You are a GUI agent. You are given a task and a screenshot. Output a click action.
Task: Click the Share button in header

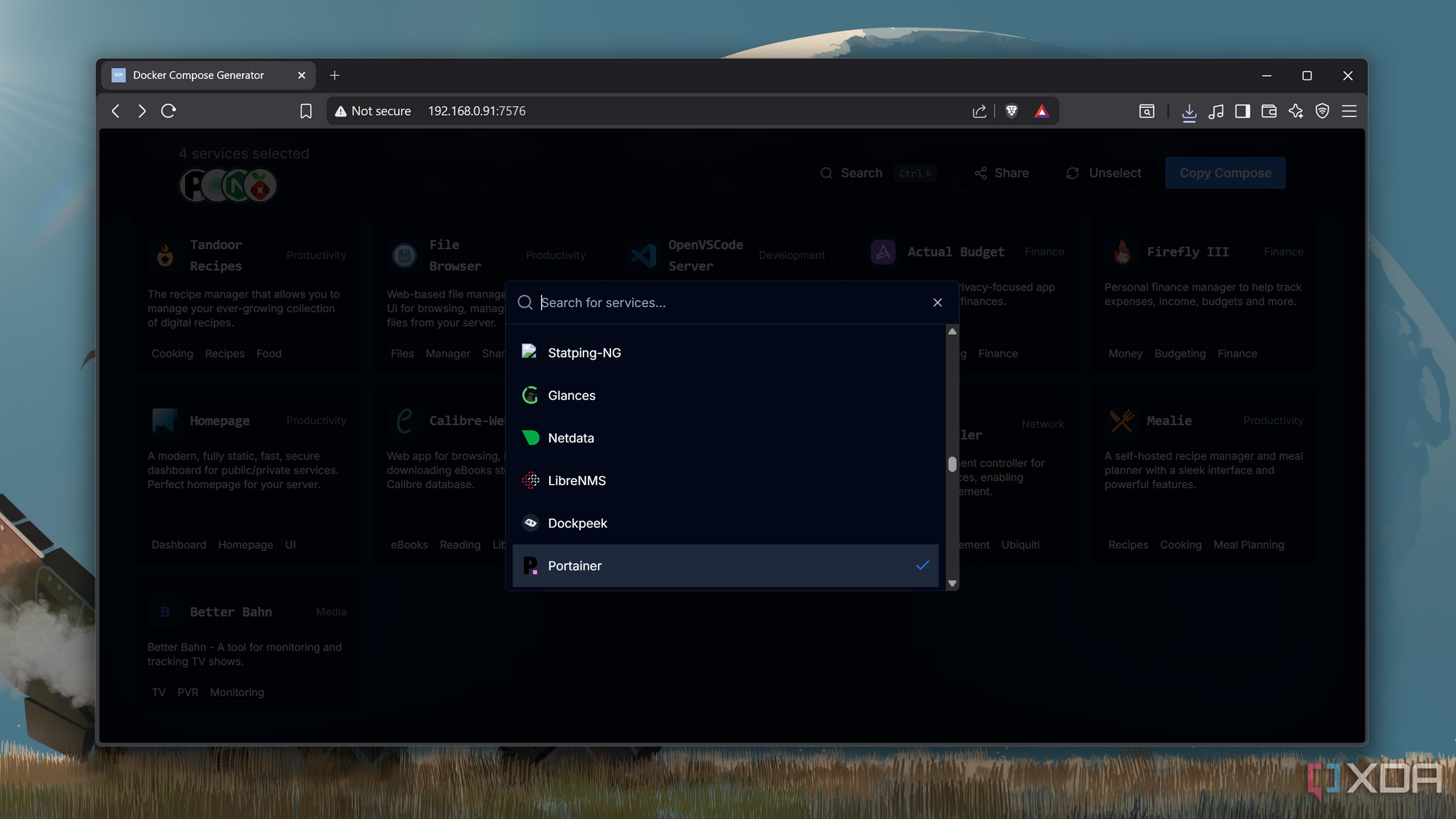(x=1001, y=173)
